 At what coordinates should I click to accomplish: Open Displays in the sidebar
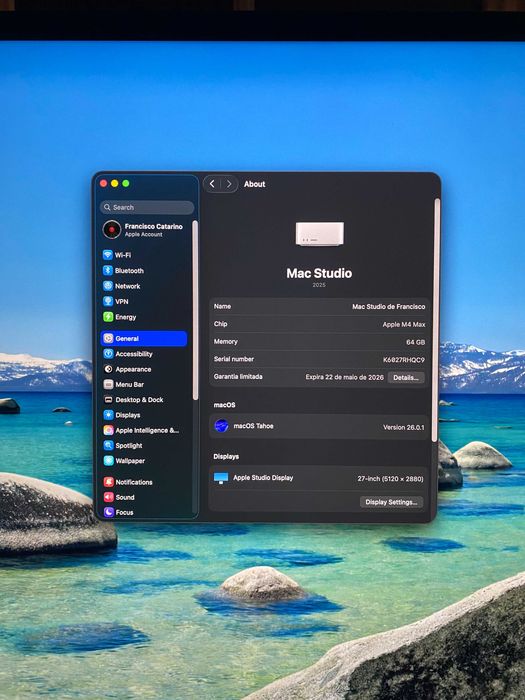[122, 415]
